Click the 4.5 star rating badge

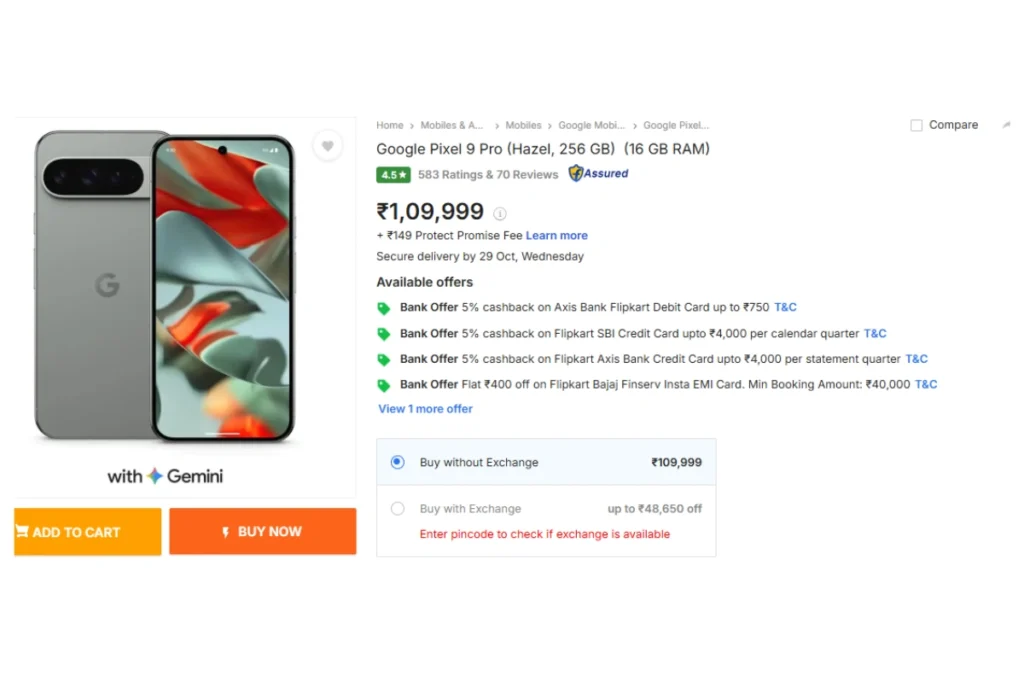click(x=393, y=174)
